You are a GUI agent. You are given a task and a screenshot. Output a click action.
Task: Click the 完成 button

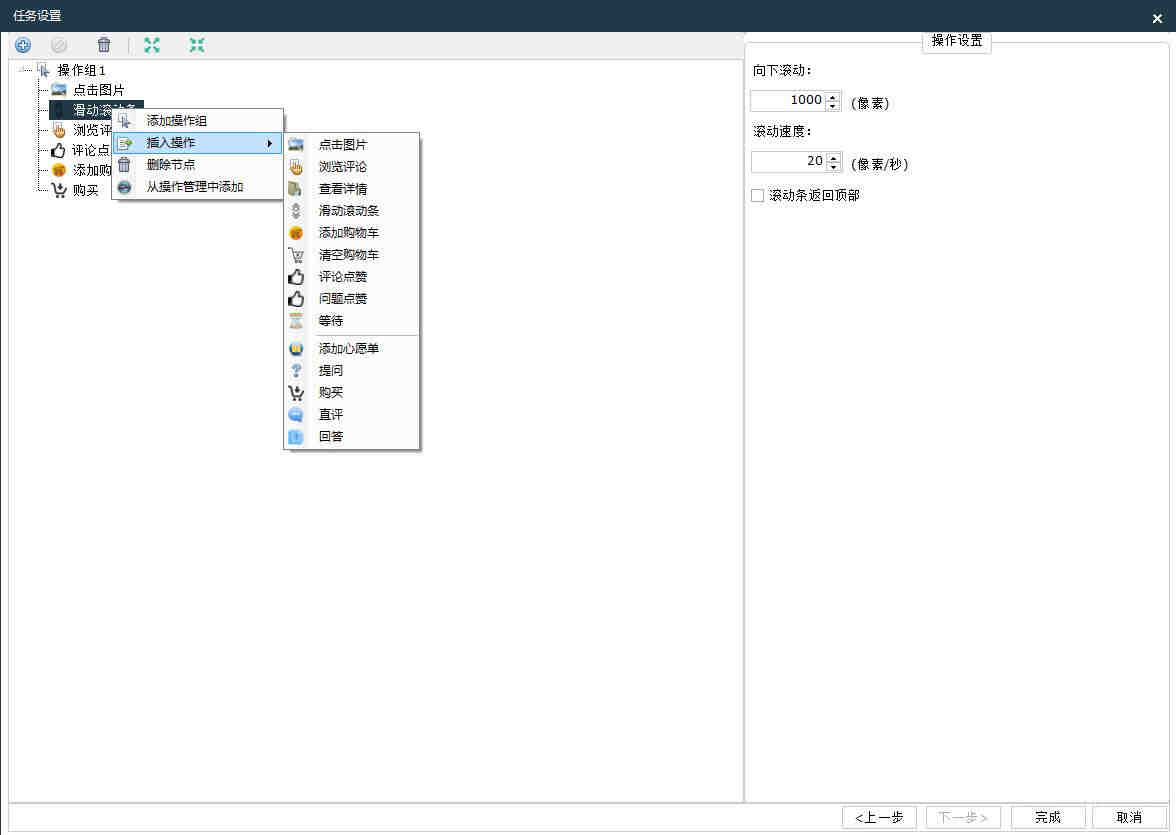(x=1048, y=817)
